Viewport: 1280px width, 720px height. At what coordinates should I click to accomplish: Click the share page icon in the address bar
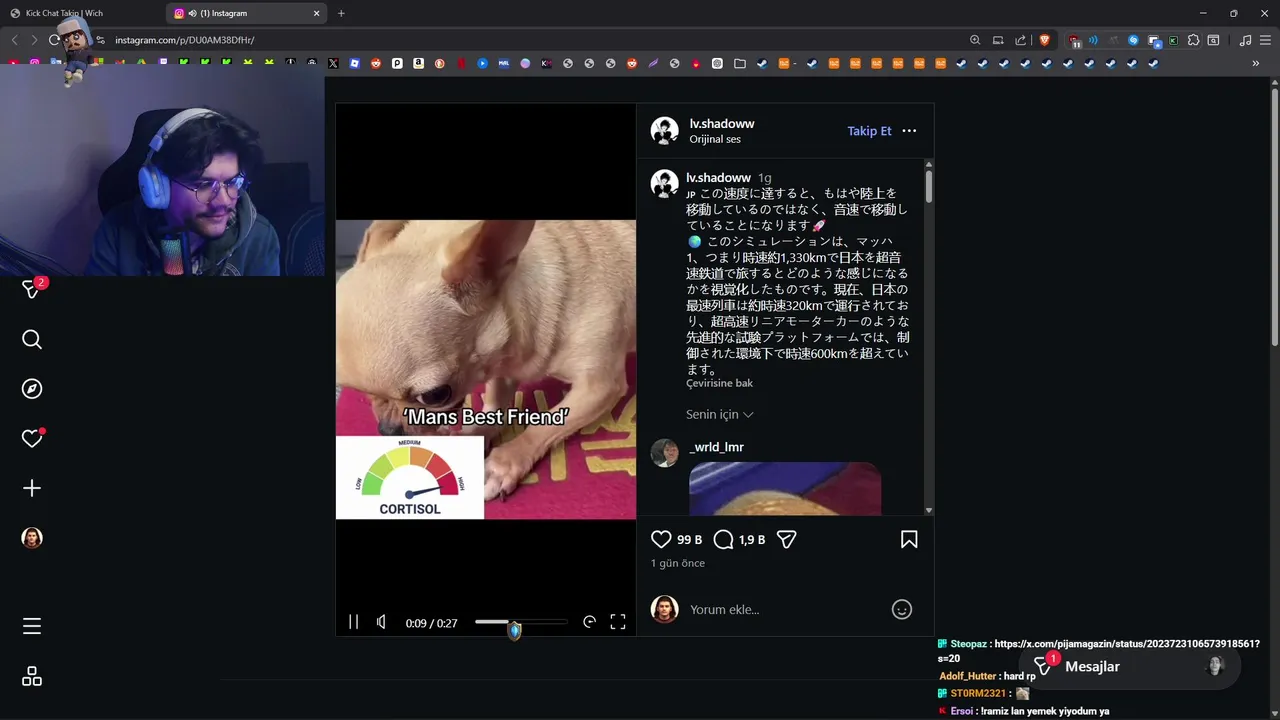pyautogui.click(x=1020, y=40)
